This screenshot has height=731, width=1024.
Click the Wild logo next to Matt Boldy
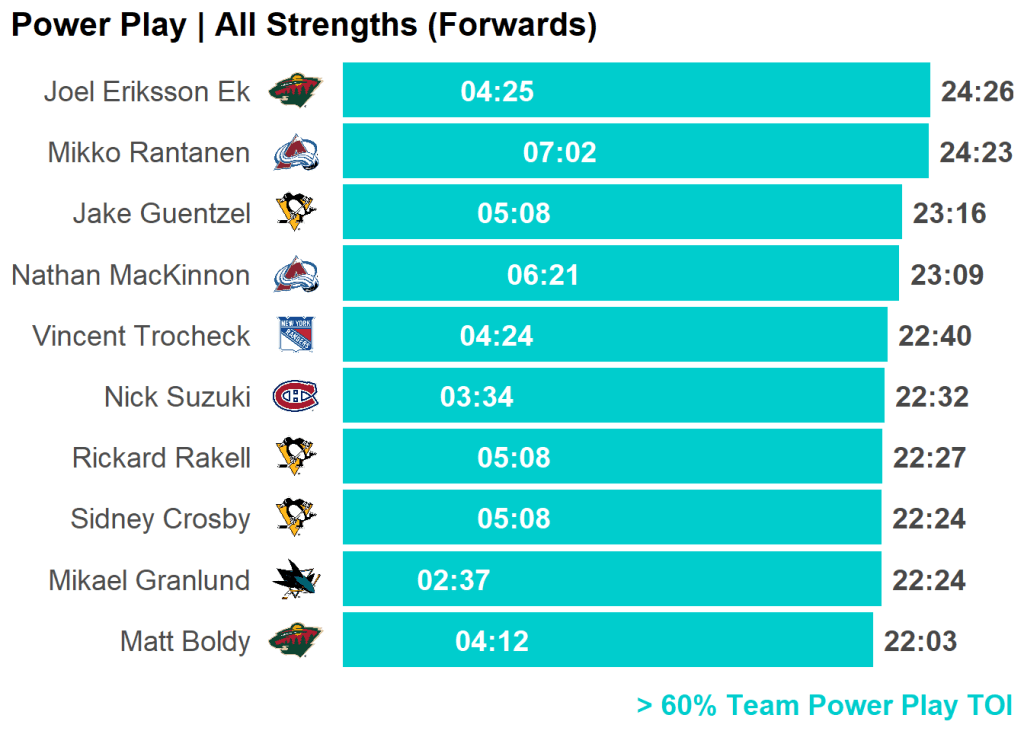coord(296,640)
